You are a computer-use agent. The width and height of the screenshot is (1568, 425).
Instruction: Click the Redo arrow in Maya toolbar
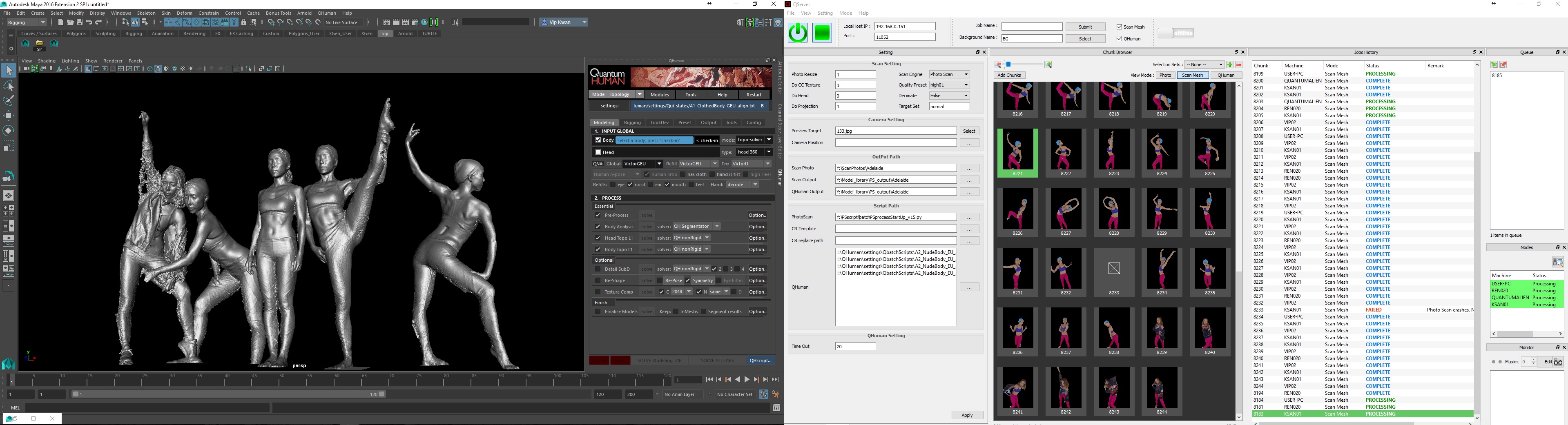coord(99,22)
